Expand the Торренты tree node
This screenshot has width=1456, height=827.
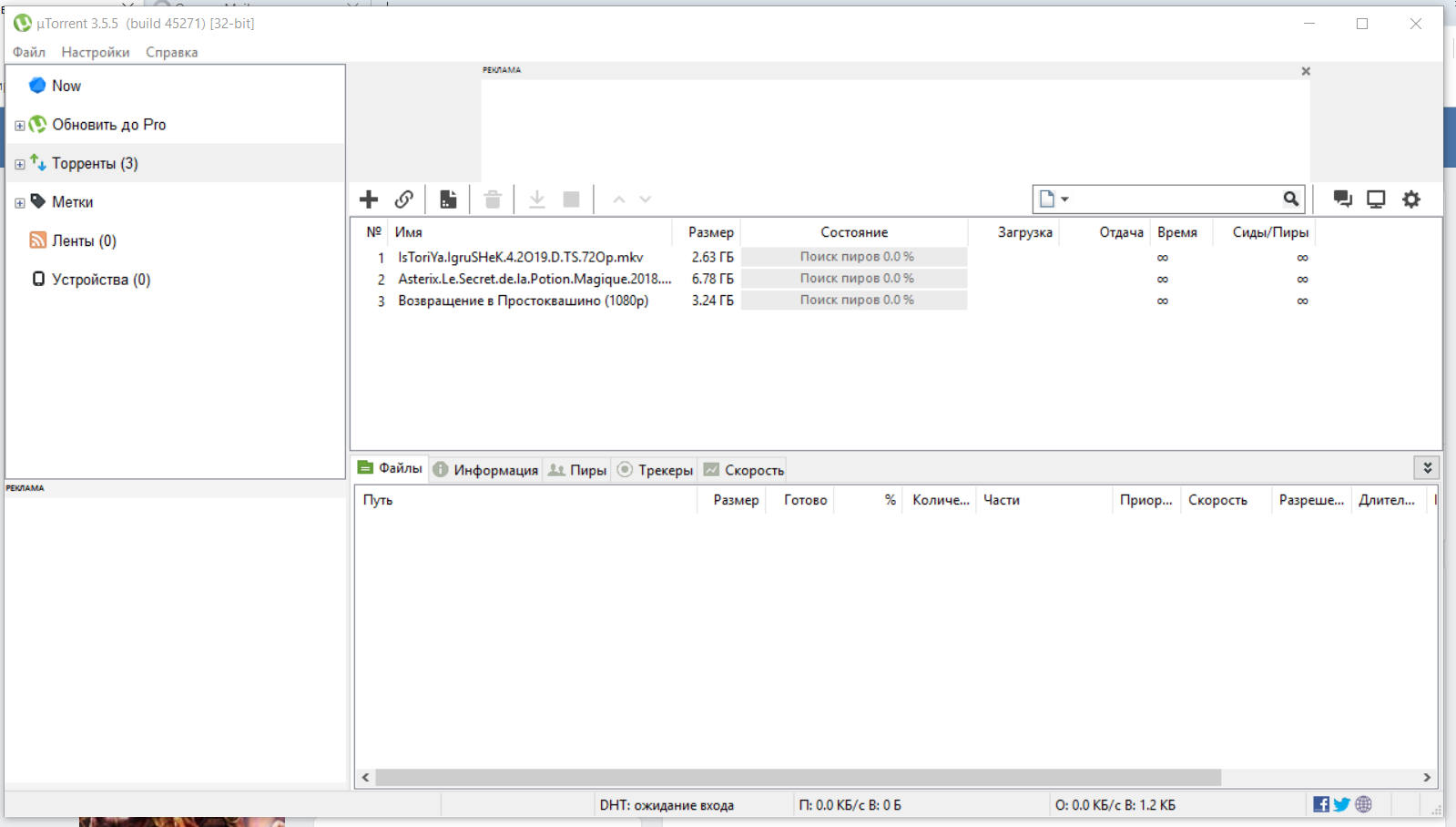click(x=19, y=165)
